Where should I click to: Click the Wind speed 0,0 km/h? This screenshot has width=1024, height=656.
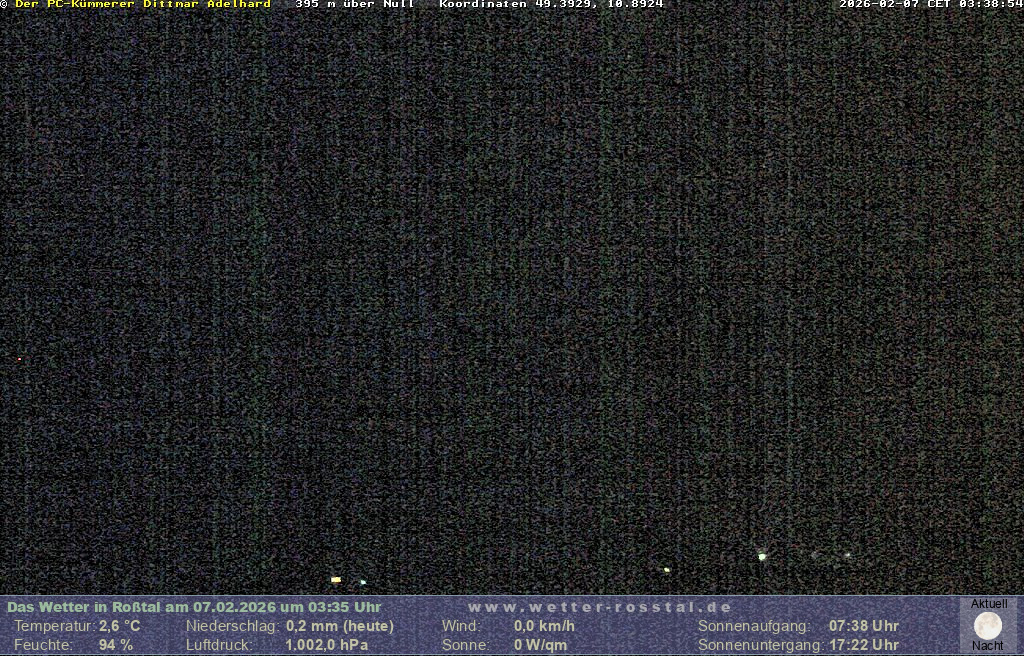coord(544,626)
